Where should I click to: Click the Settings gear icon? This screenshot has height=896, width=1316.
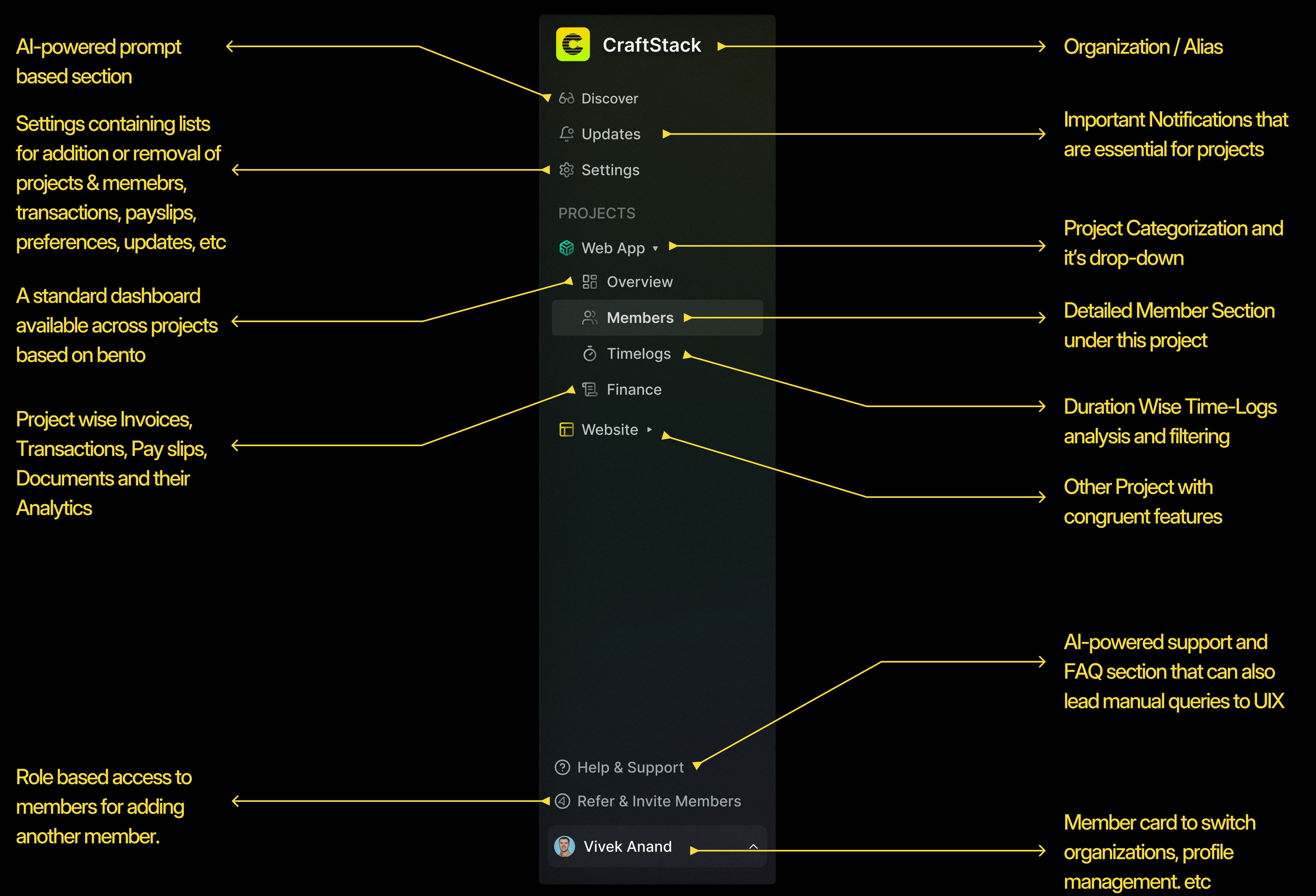point(566,170)
